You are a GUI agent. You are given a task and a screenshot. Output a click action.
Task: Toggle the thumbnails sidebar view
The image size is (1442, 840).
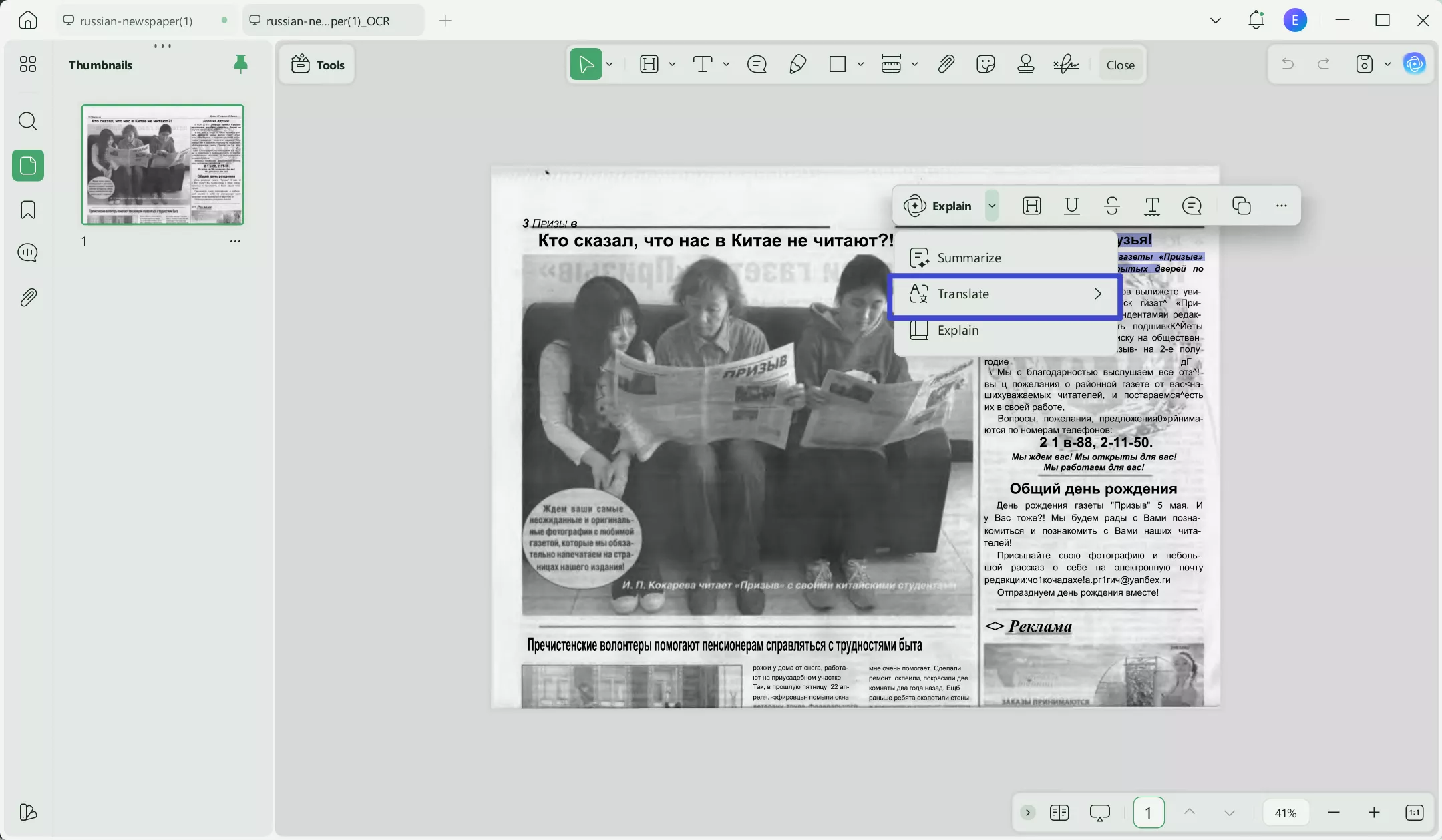pyautogui.click(x=27, y=165)
